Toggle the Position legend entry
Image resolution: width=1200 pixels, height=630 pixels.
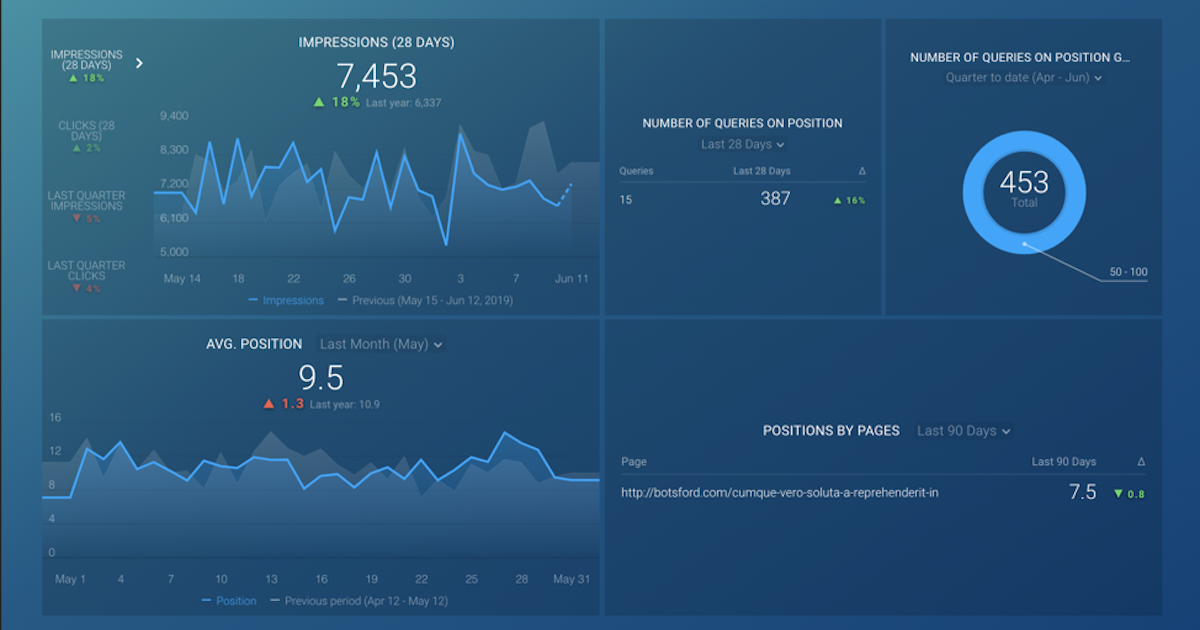tap(229, 601)
